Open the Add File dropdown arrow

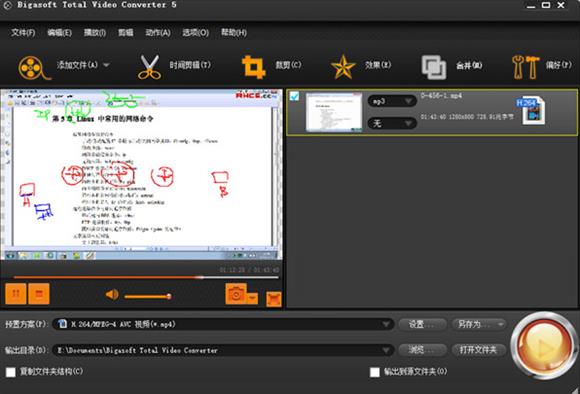(106, 65)
